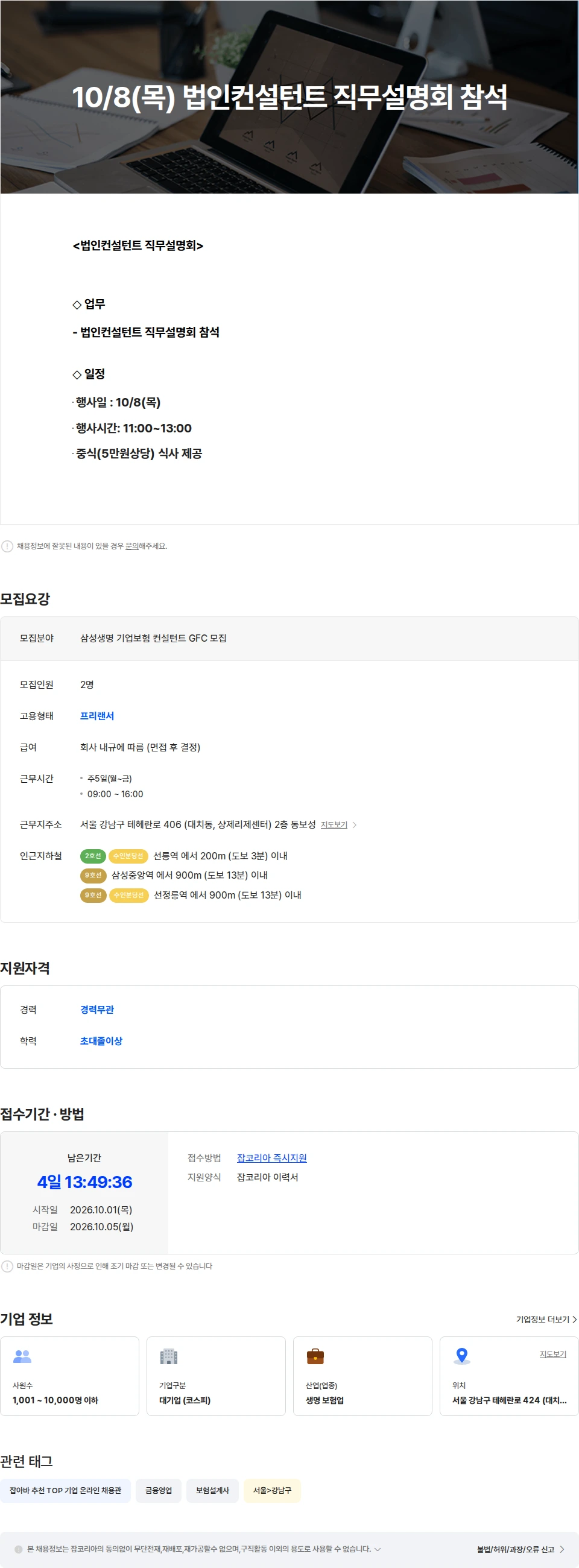Click the 2026.10.05(월) deadline date
Viewport: 579px width, 1568px height.
click(x=102, y=1227)
